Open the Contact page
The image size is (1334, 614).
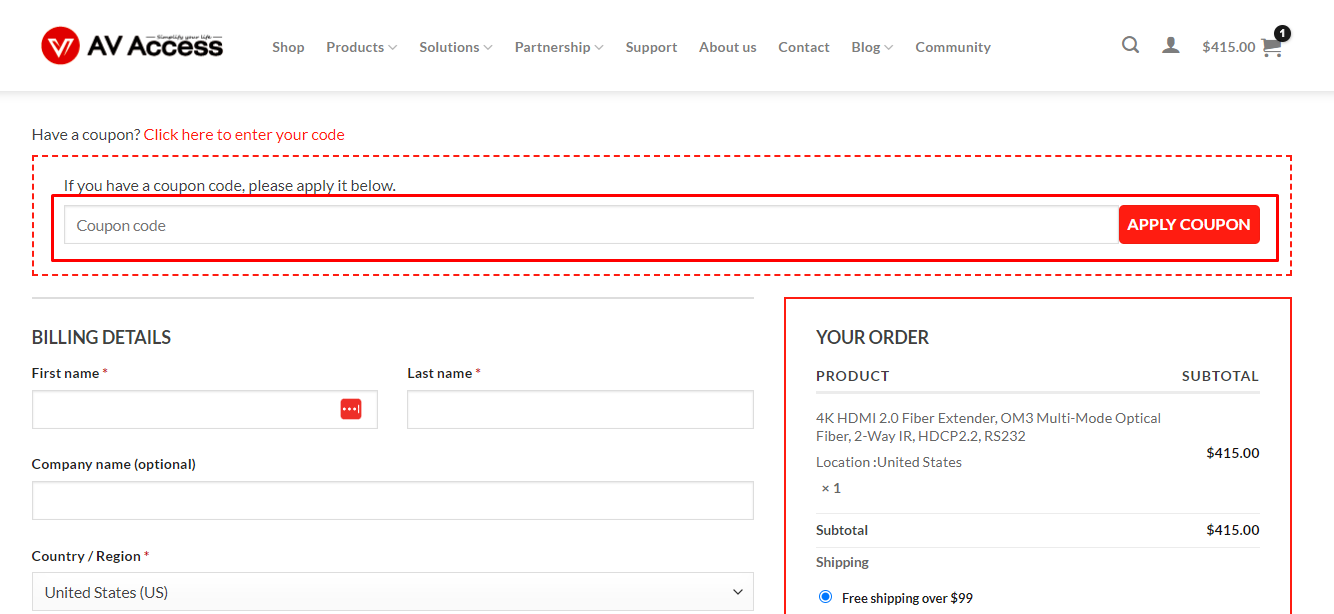[804, 47]
